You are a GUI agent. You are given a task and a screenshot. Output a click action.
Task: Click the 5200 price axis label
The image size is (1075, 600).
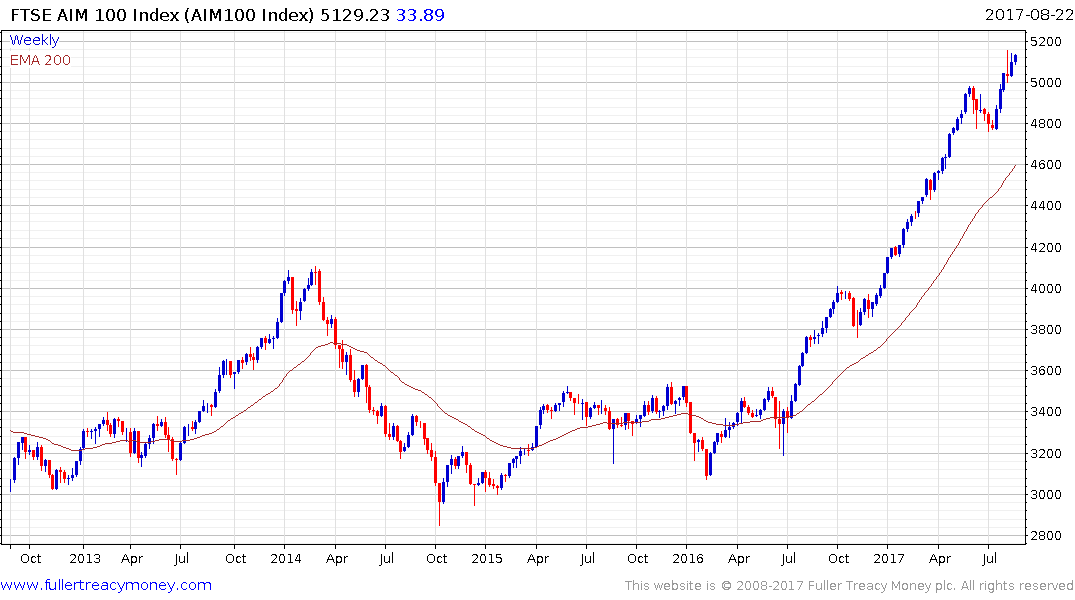click(x=1046, y=42)
